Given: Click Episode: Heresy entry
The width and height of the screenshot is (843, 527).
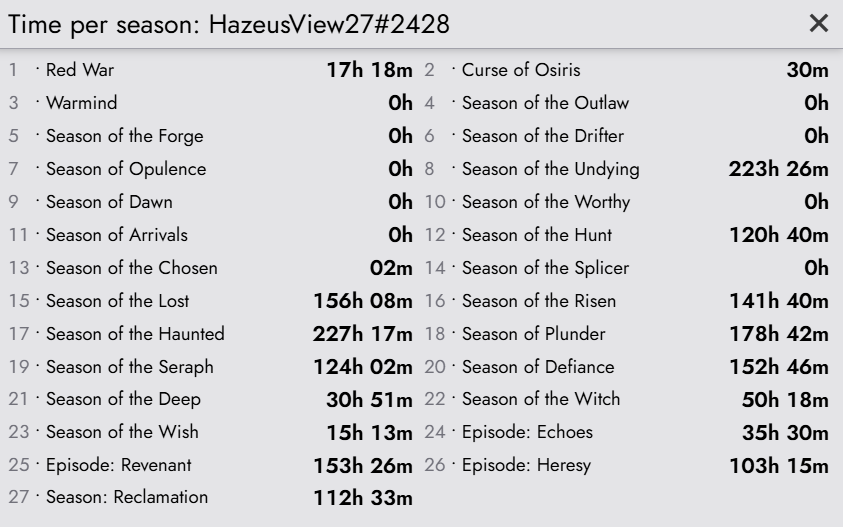Looking at the screenshot, I should pyautogui.click(x=626, y=465).
